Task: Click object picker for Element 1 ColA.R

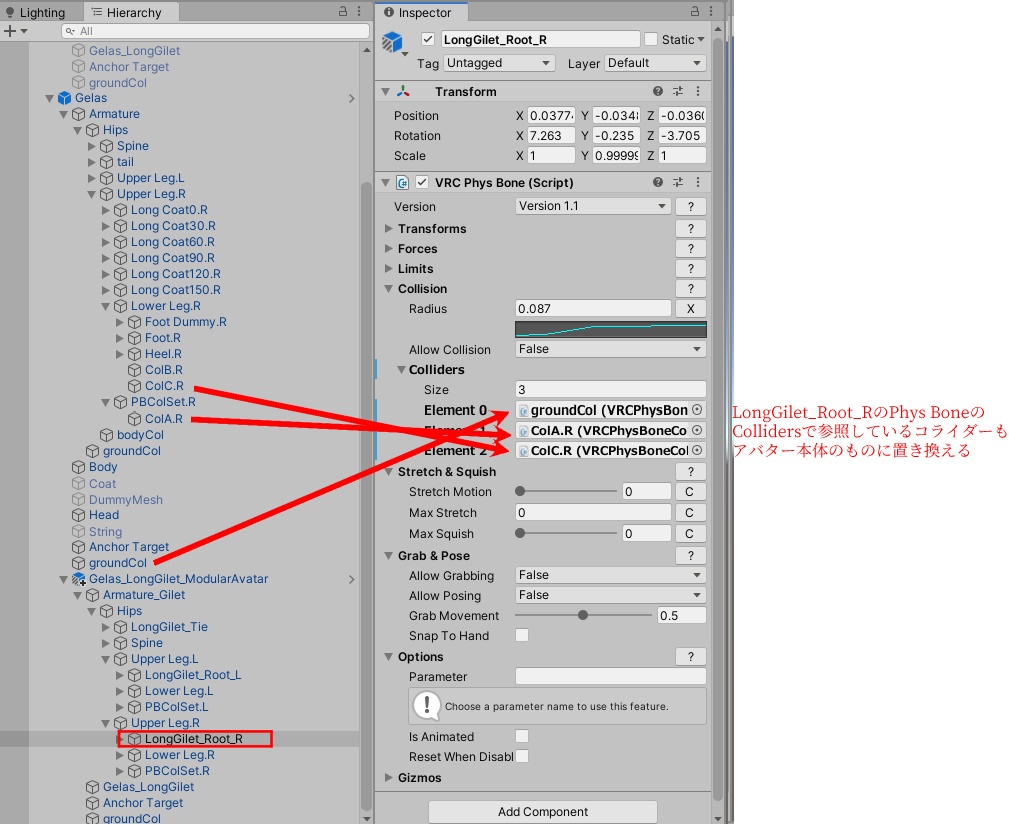Action: (x=697, y=430)
